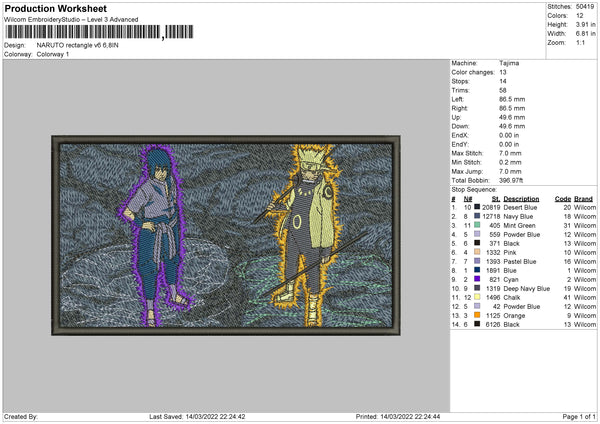Click the Mint Green color swatch
Screen dimensions: 600x424
477,225
